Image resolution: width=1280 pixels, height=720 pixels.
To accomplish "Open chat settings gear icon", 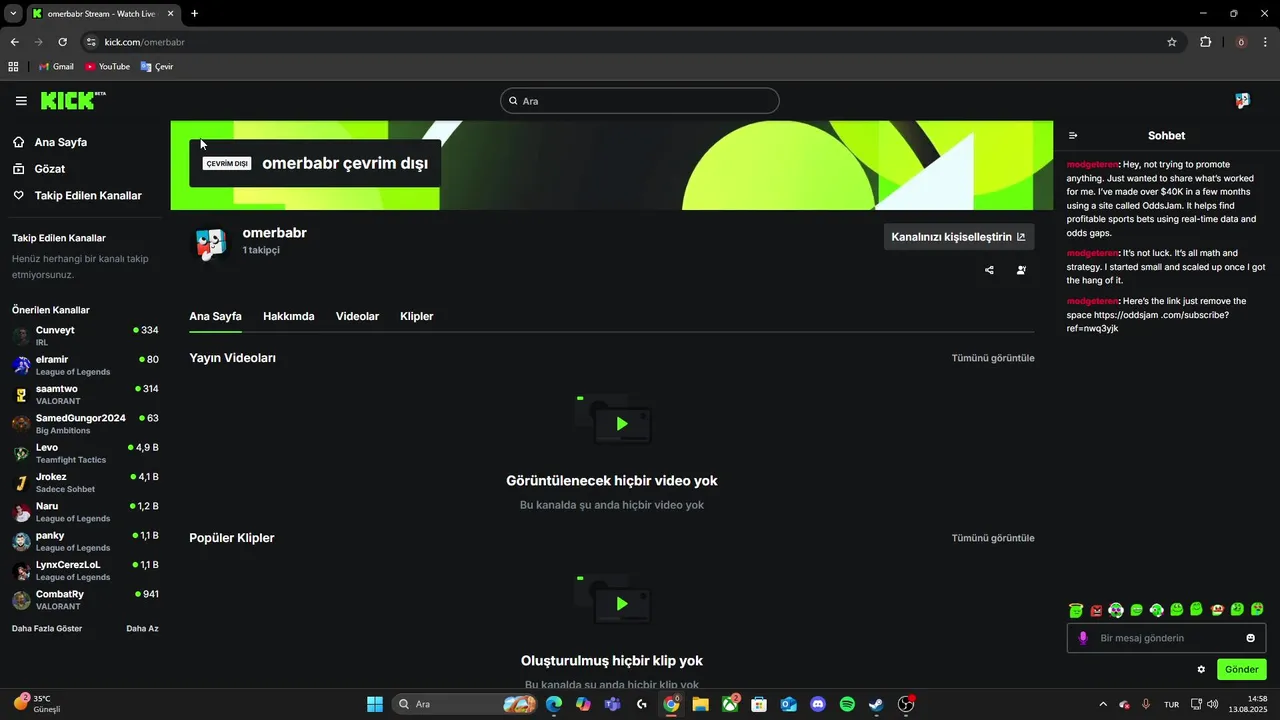I will pyautogui.click(x=1201, y=669).
